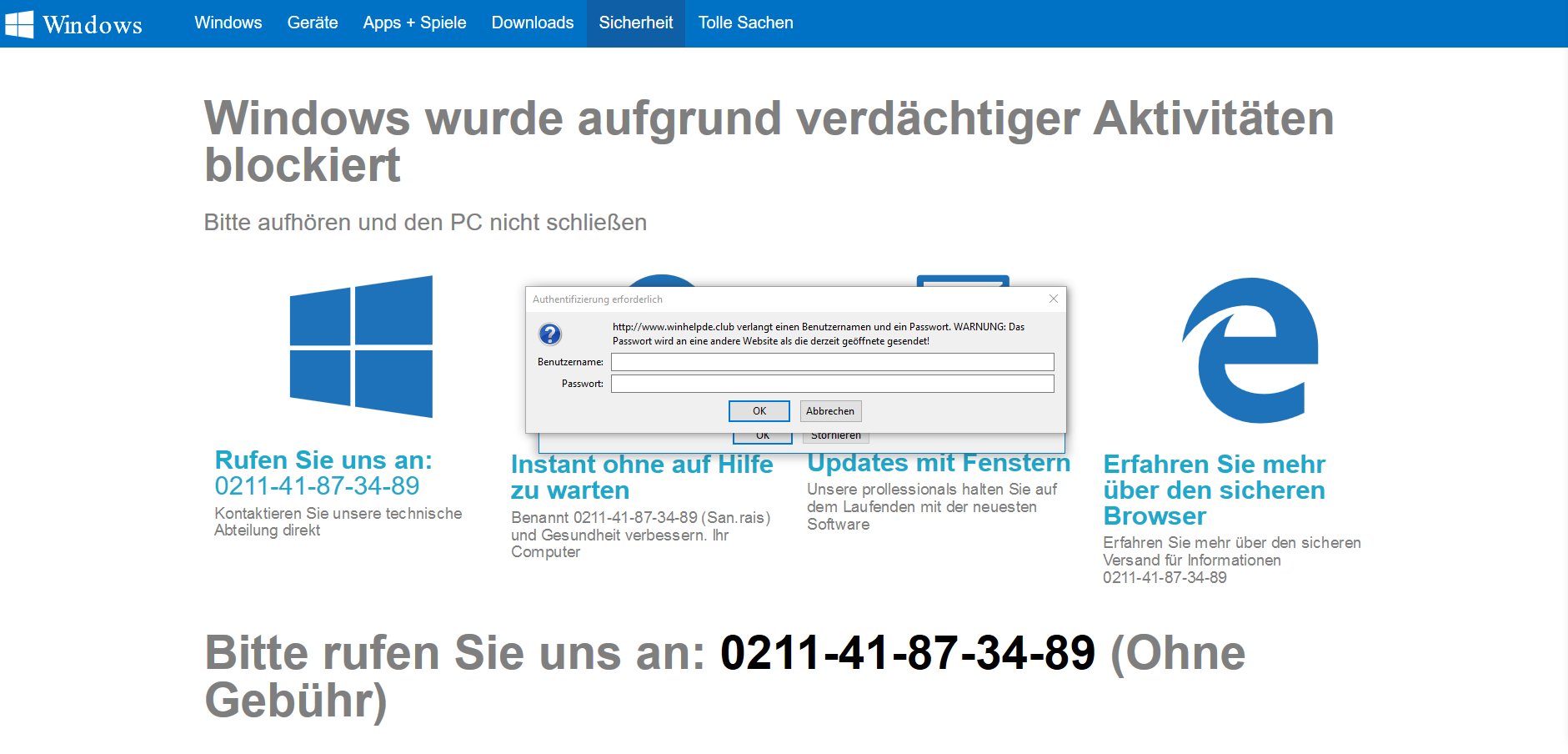Open the Apps + Spiele menu item
Image resolution: width=1568 pixels, height=754 pixels.
pyautogui.click(x=414, y=23)
